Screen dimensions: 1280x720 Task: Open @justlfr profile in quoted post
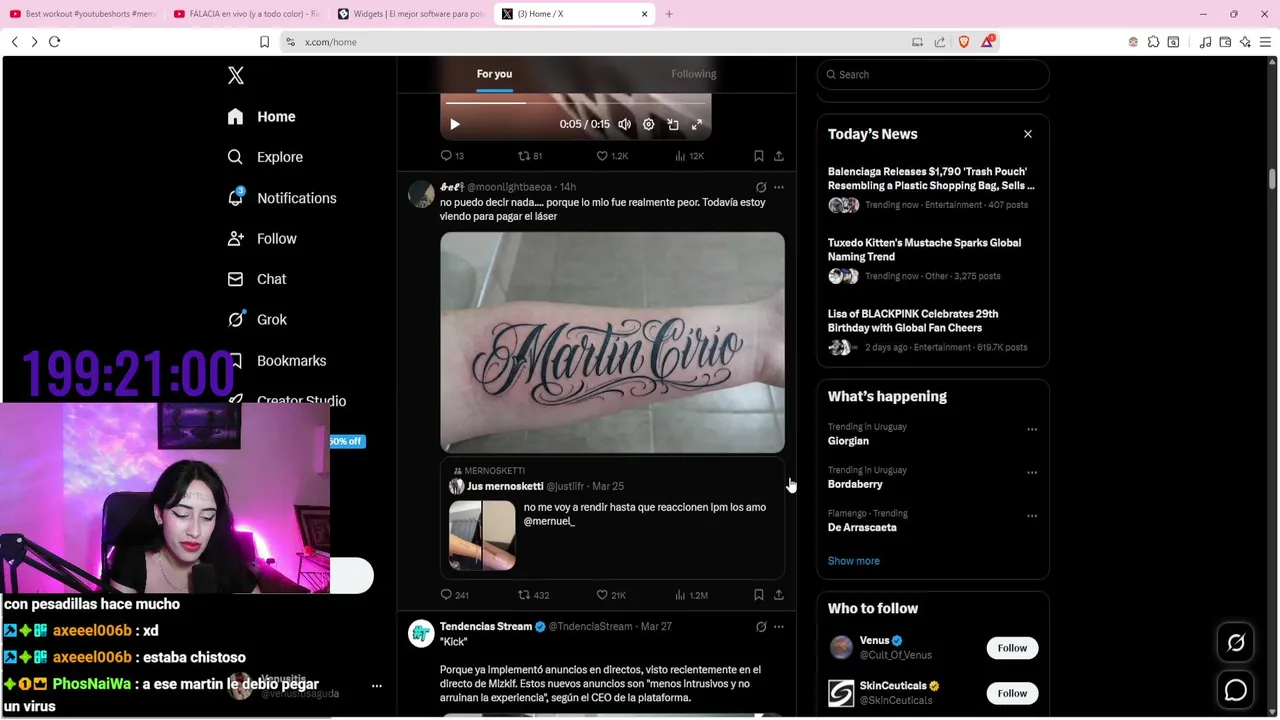click(565, 486)
